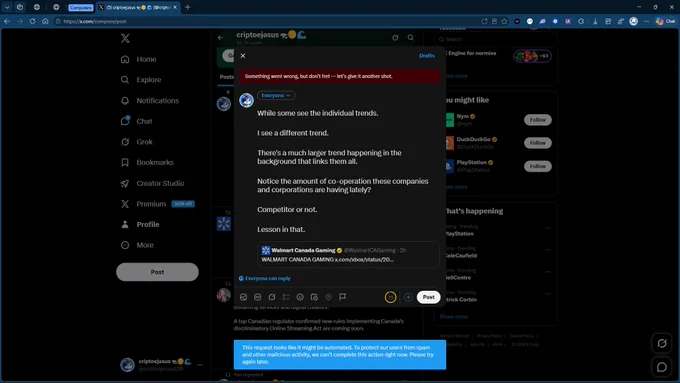Screen dimensions: 680x383
Task: Add a GIF to the post
Action: point(258,297)
